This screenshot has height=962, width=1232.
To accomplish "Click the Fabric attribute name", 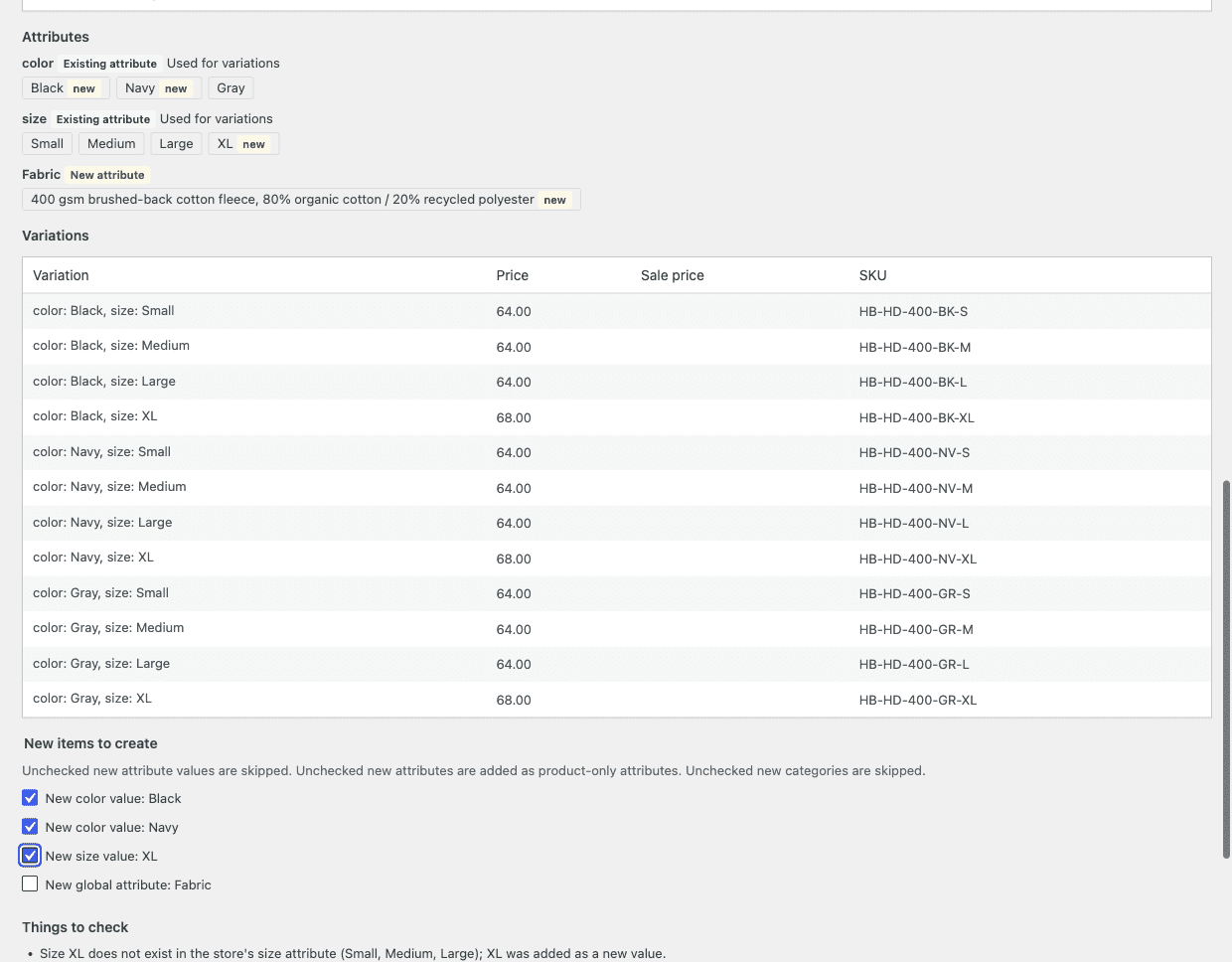I will 42,174.
